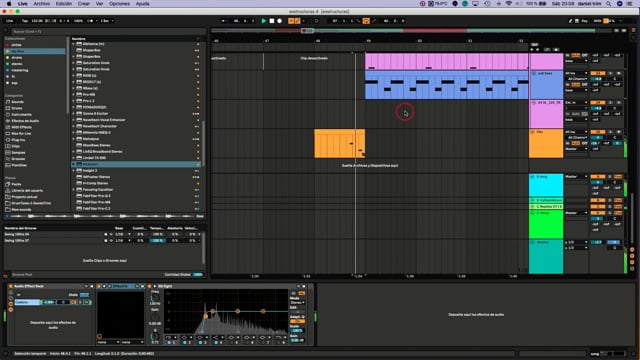The width and height of the screenshot is (640, 360).
Task: Select the Plug-ins category
Action: tap(18, 140)
